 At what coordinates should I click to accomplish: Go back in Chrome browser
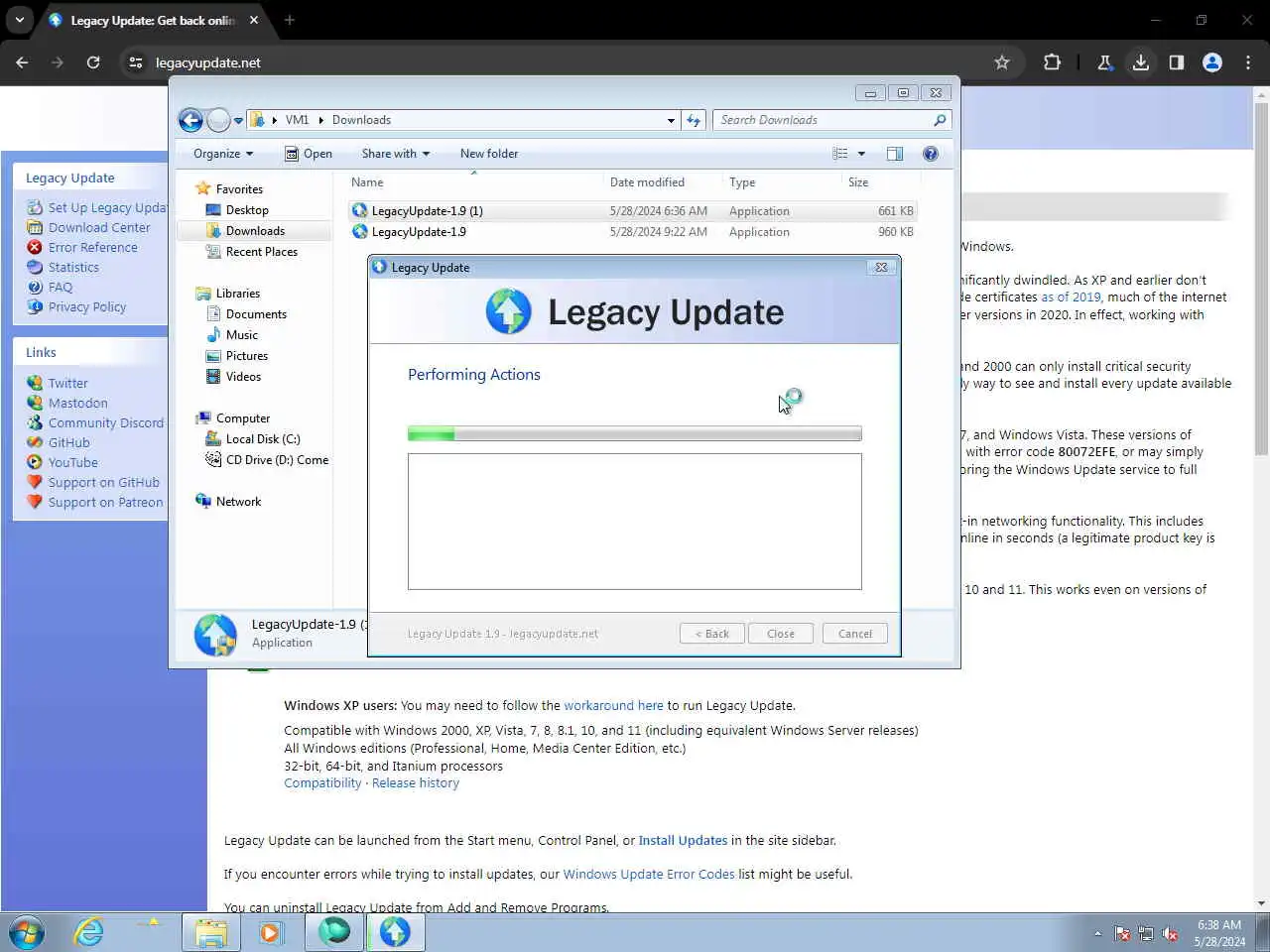23,62
